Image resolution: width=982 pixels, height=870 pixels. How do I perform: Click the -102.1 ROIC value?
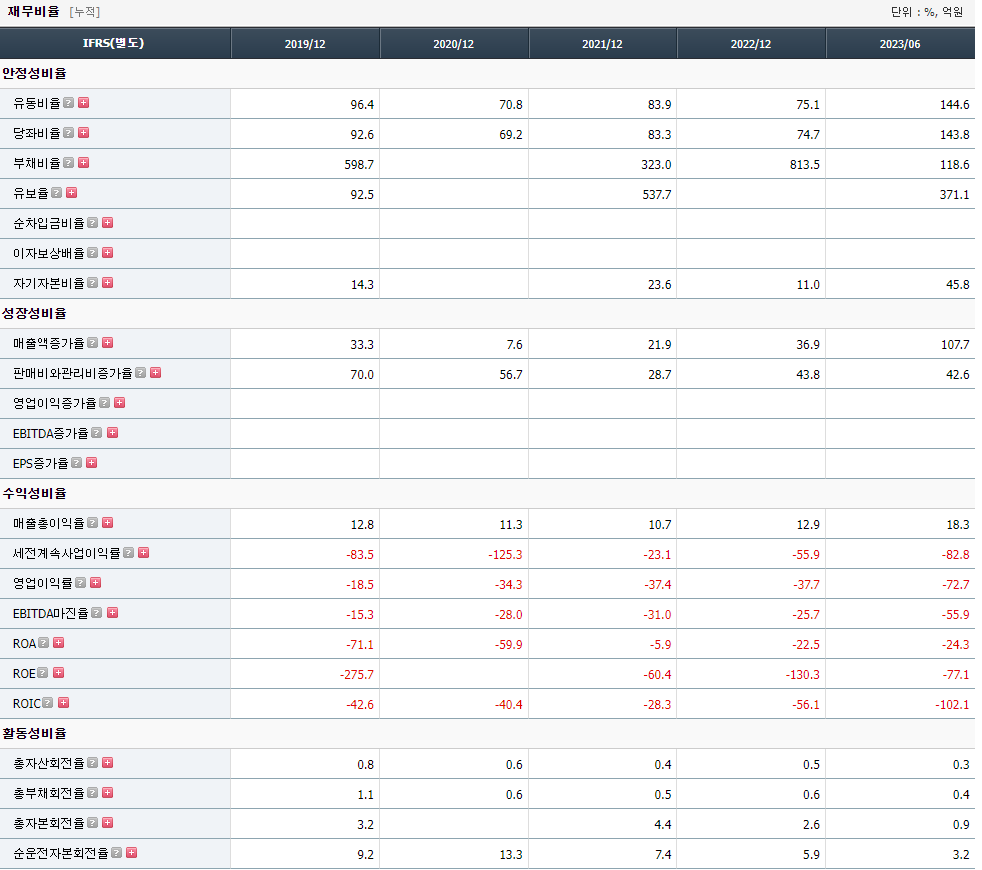952,705
